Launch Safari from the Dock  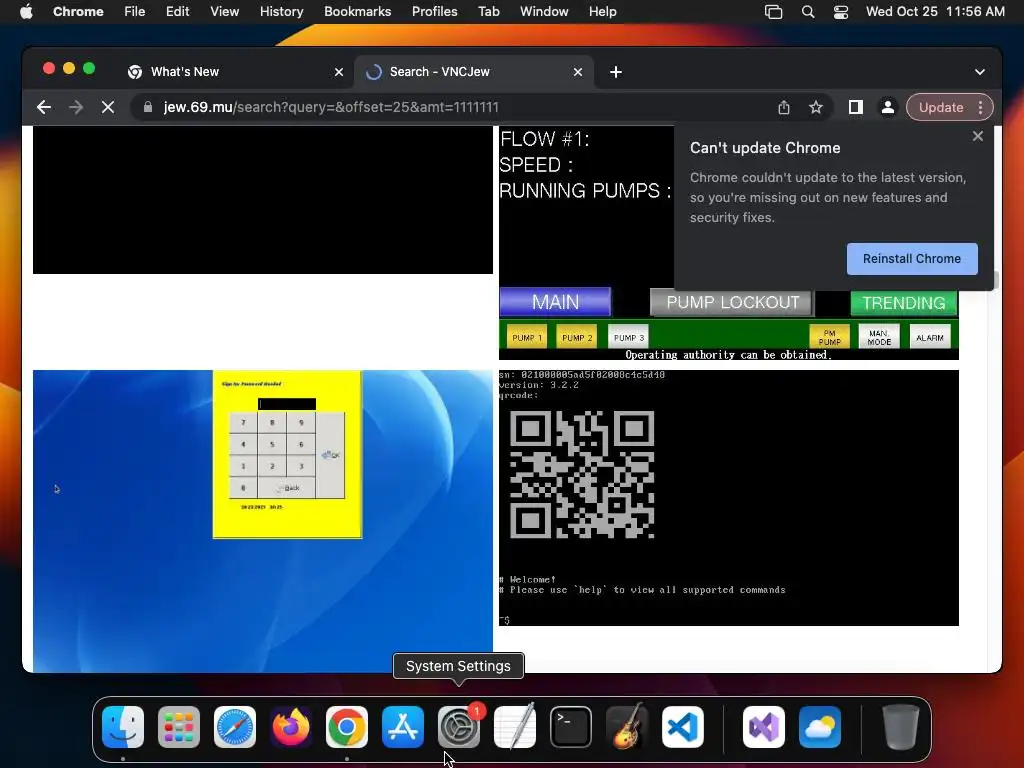pos(235,727)
